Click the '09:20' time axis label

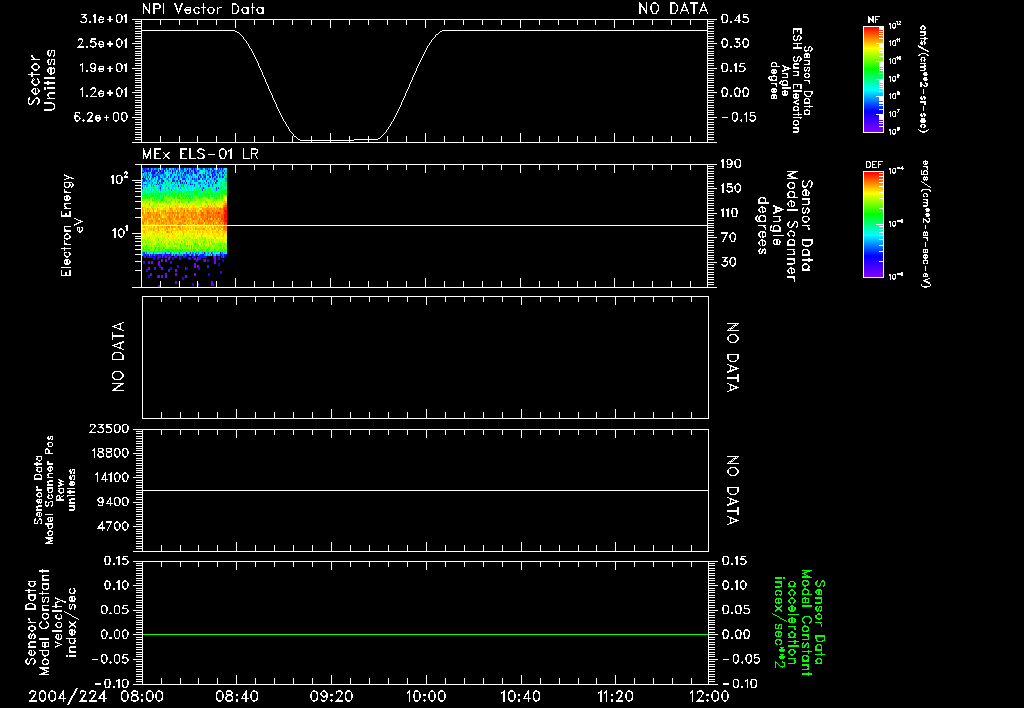pyautogui.click(x=331, y=697)
